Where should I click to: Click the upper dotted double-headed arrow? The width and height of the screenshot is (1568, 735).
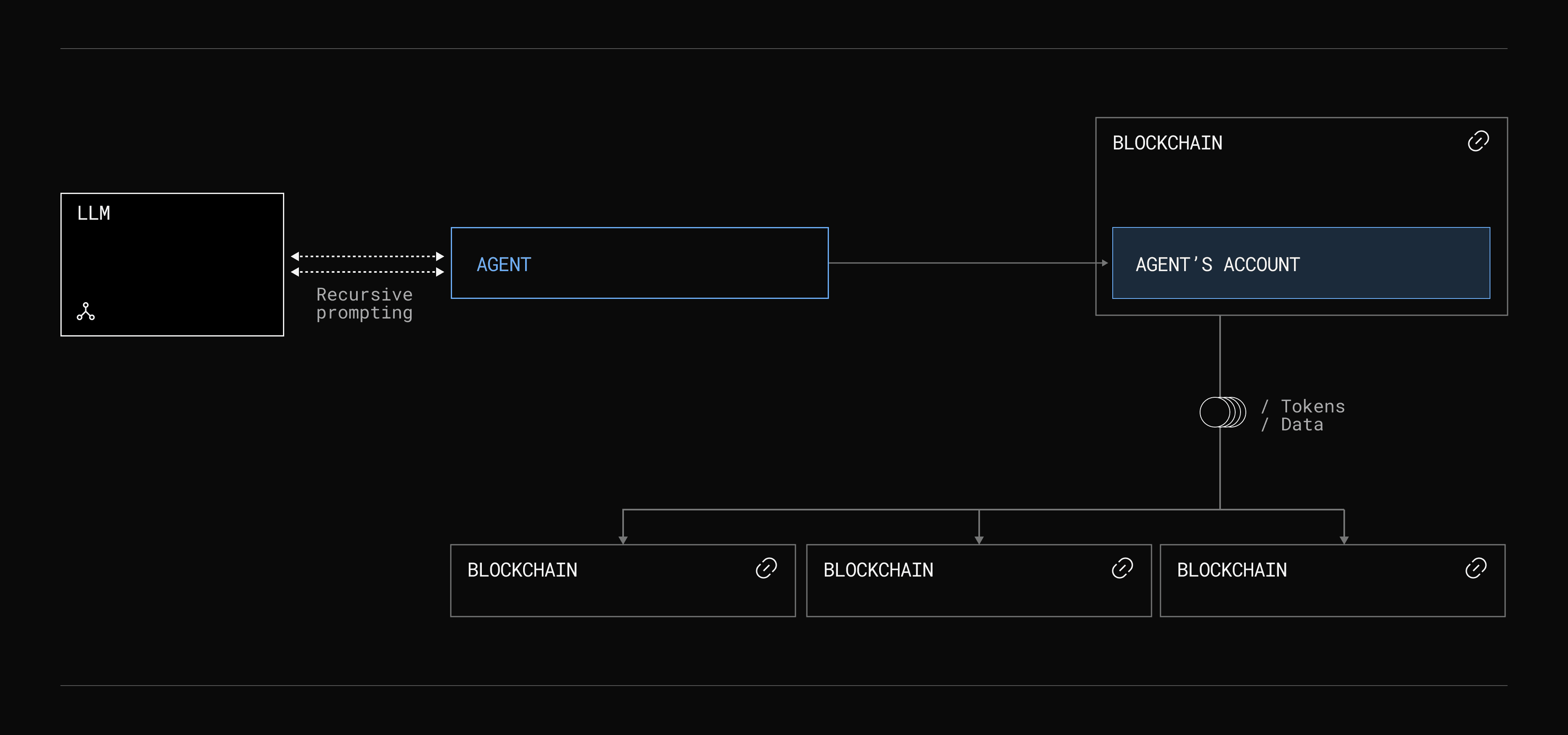coord(367,256)
